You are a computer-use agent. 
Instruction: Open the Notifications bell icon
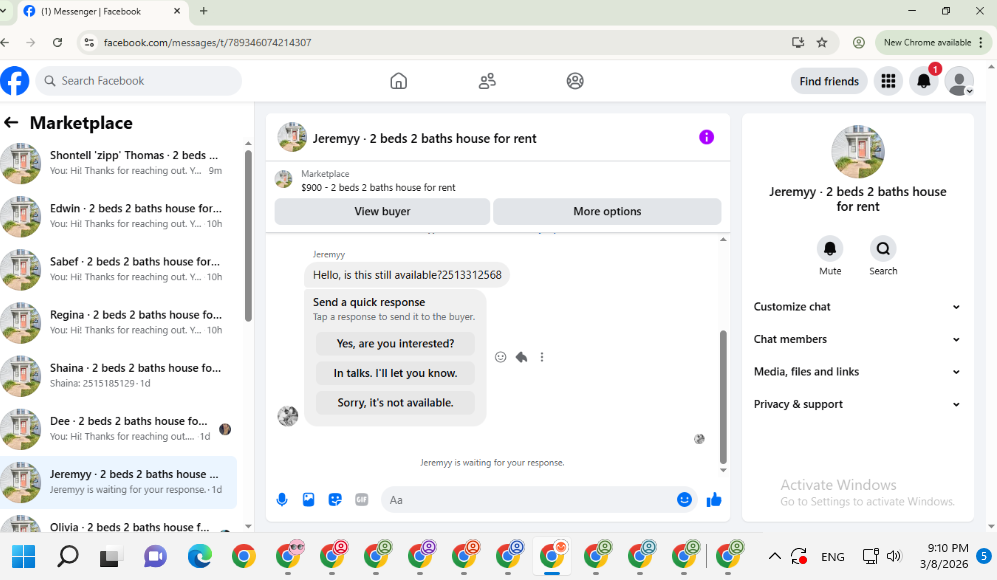923,81
